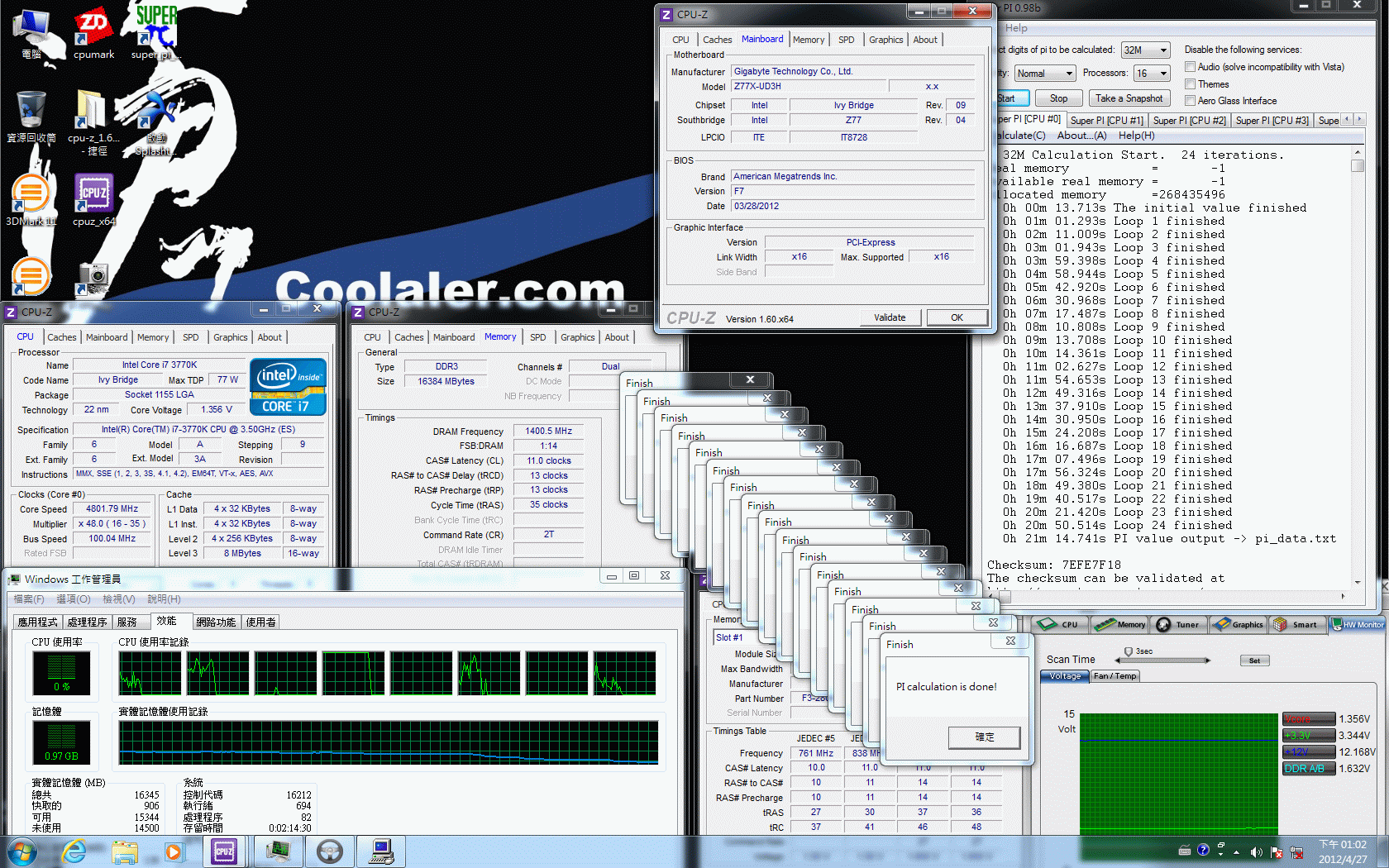Click the Graphics tab in front CPU-Z window
The width and height of the screenshot is (1389, 868).
(885, 40)
